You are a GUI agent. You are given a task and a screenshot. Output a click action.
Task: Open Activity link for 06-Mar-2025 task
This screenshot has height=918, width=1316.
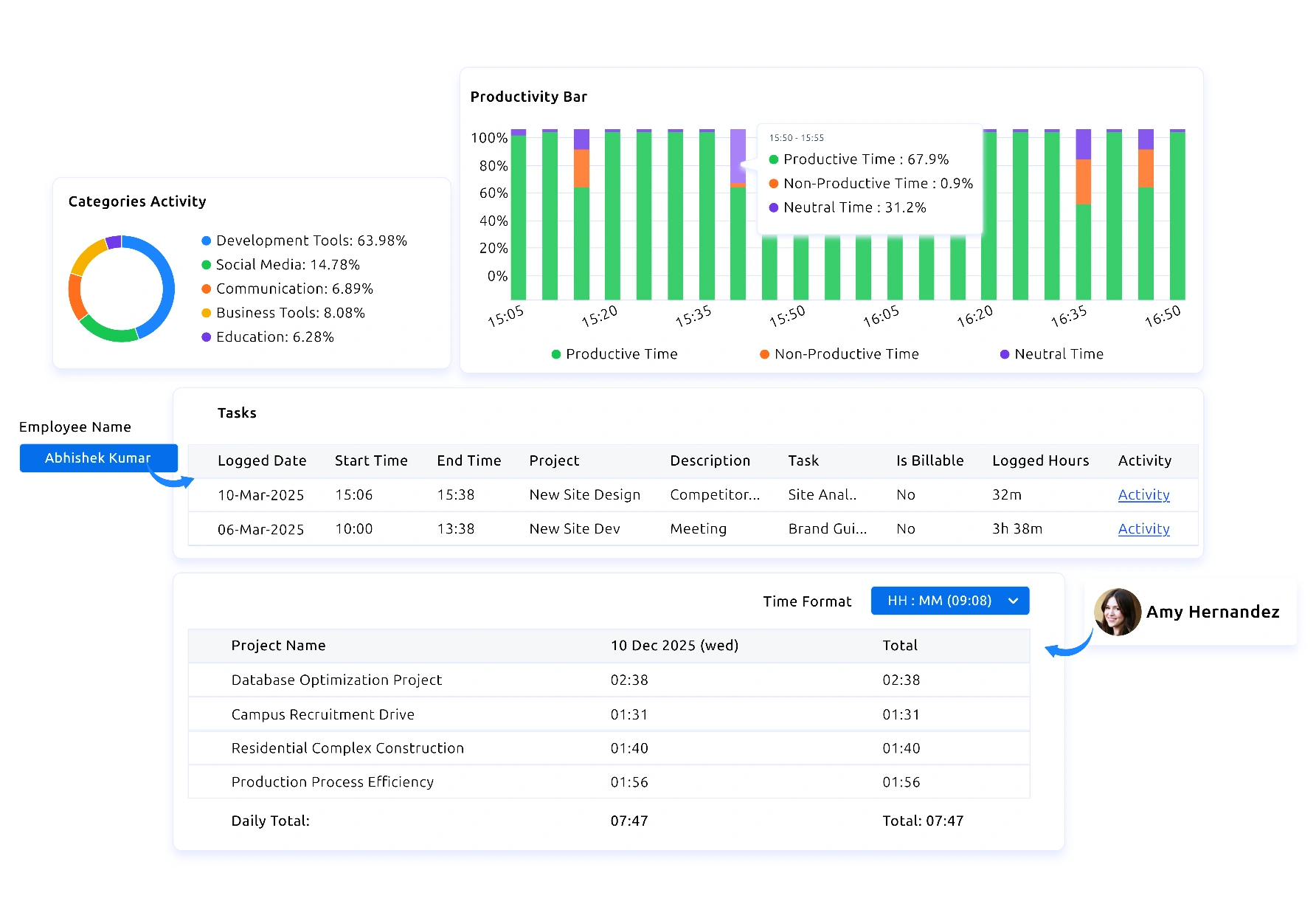pyautogui.click(x=1143, y=528)
